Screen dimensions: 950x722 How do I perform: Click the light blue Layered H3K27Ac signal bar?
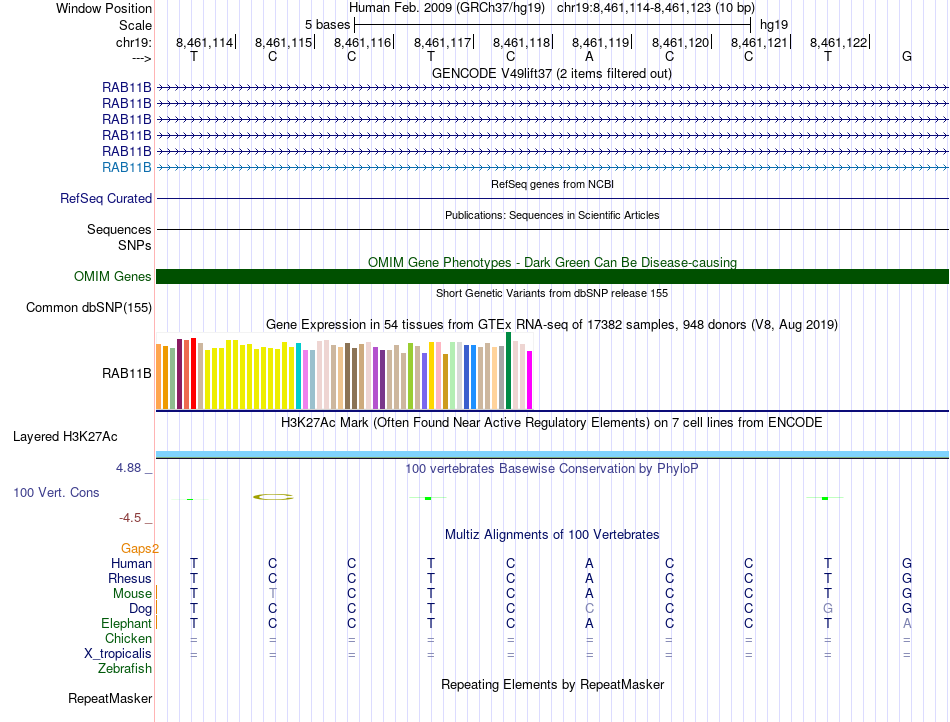point(552,455)
